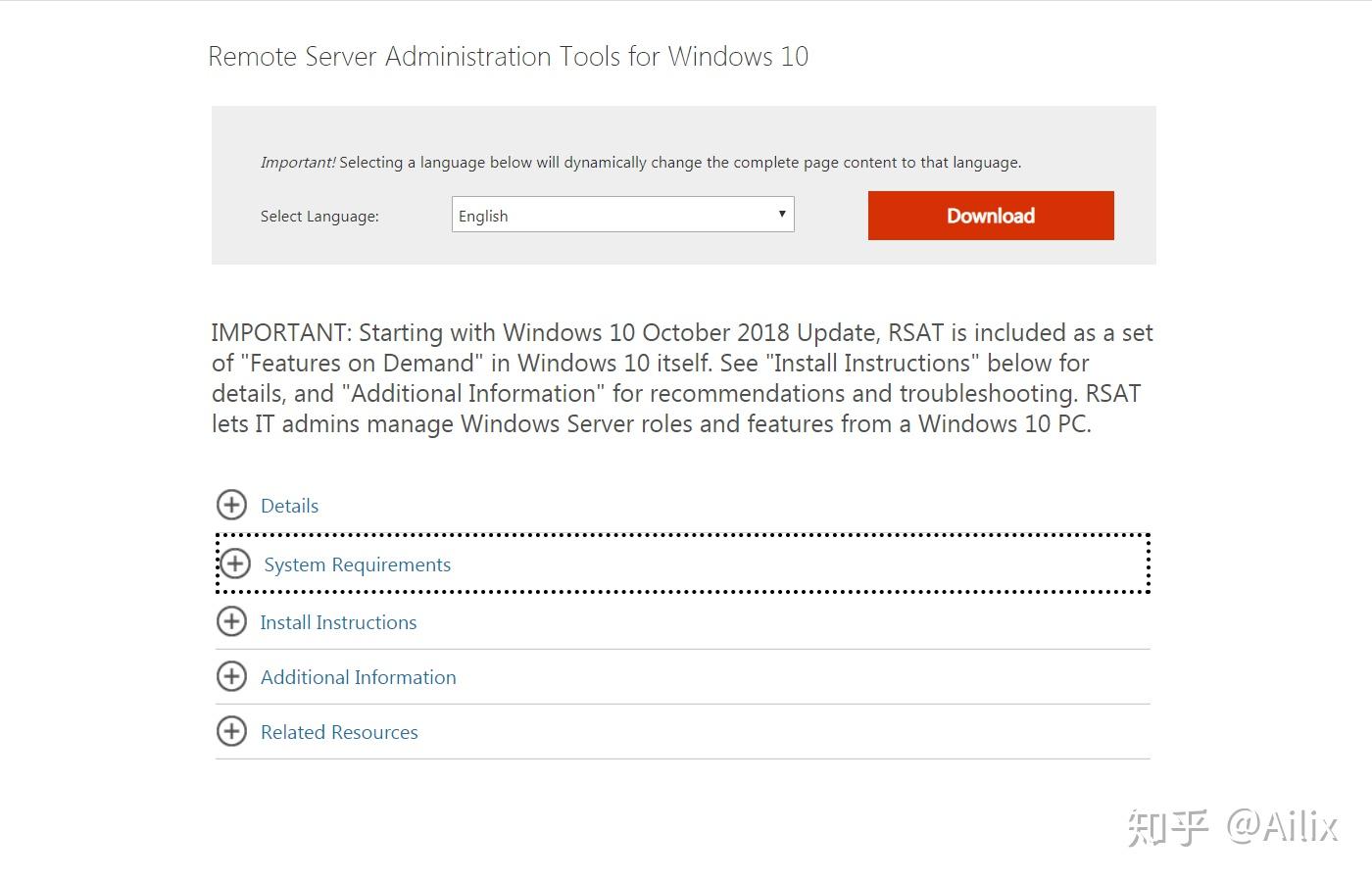Screen dimensions: 1372x882
Task: Select the Install Instructions label
Action: (338, 621)
